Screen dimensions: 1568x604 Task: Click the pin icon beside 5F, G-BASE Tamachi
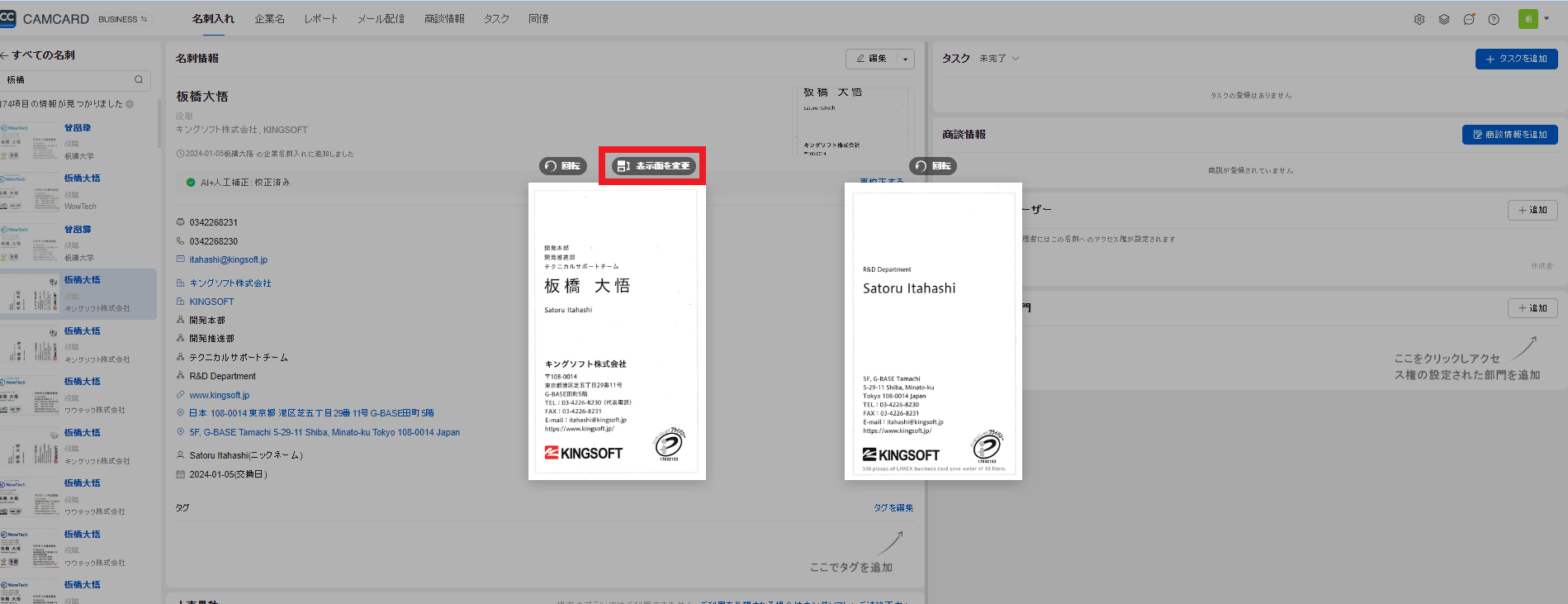coord(181,432)
